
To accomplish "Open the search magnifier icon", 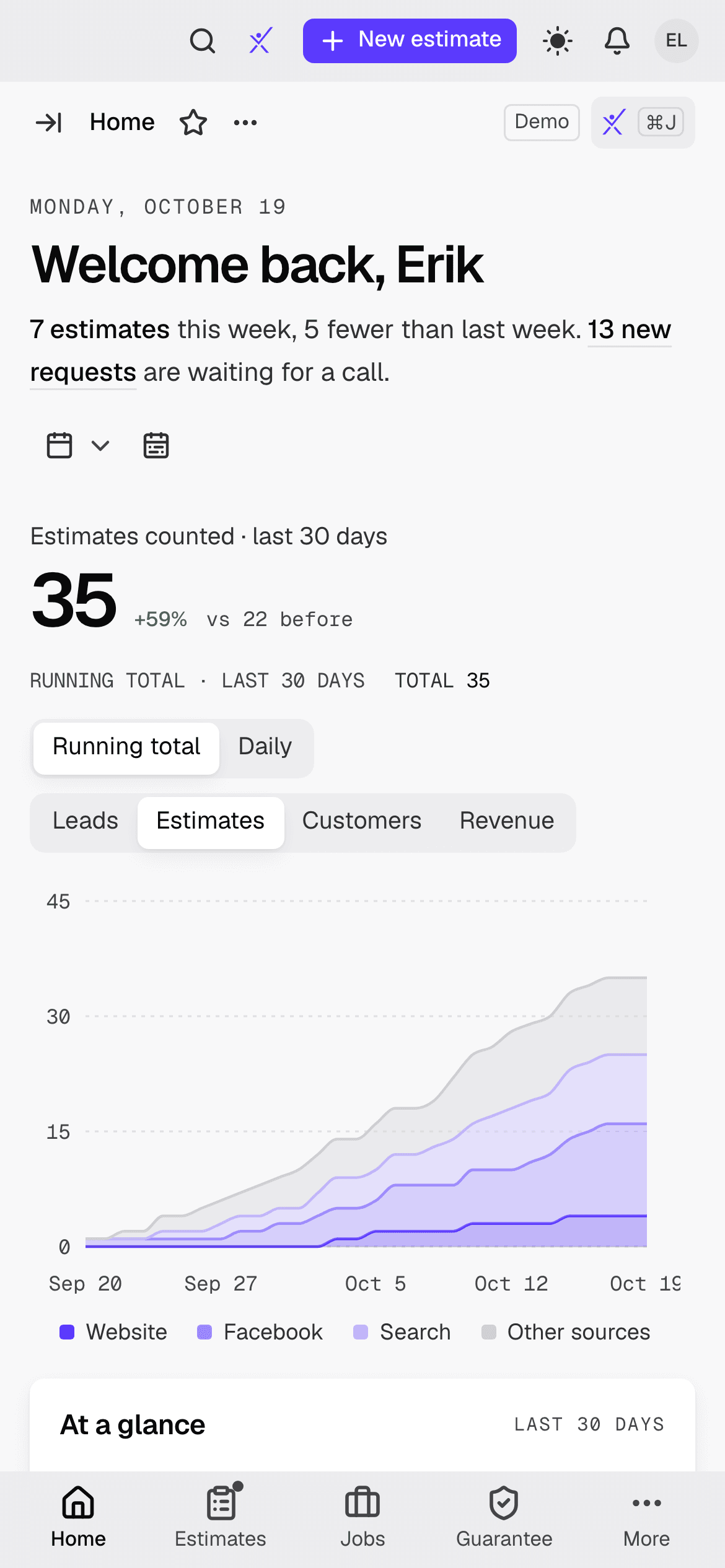I will (x=202, y=41).
